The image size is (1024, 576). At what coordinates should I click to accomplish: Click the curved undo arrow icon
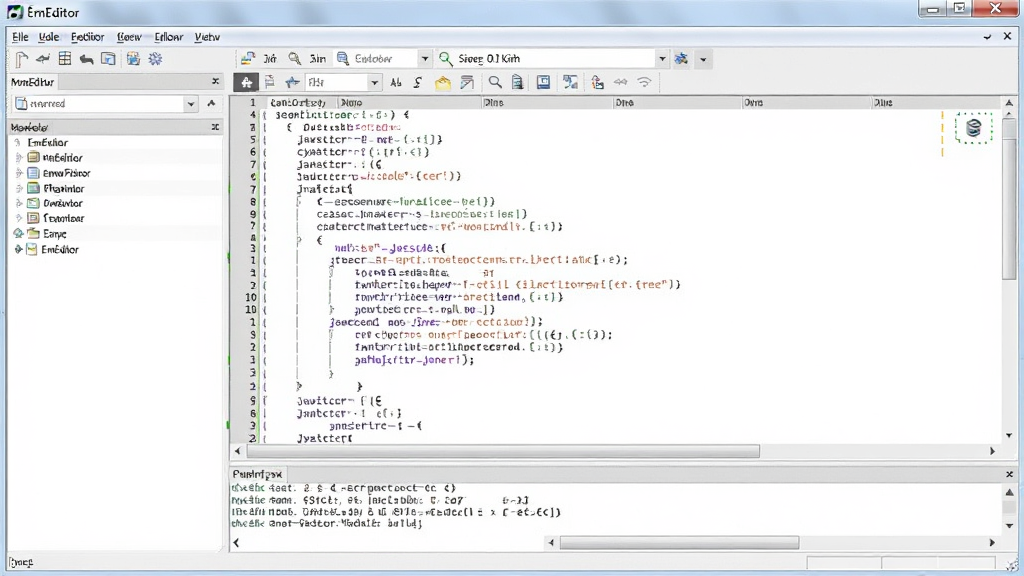(86, 59)
